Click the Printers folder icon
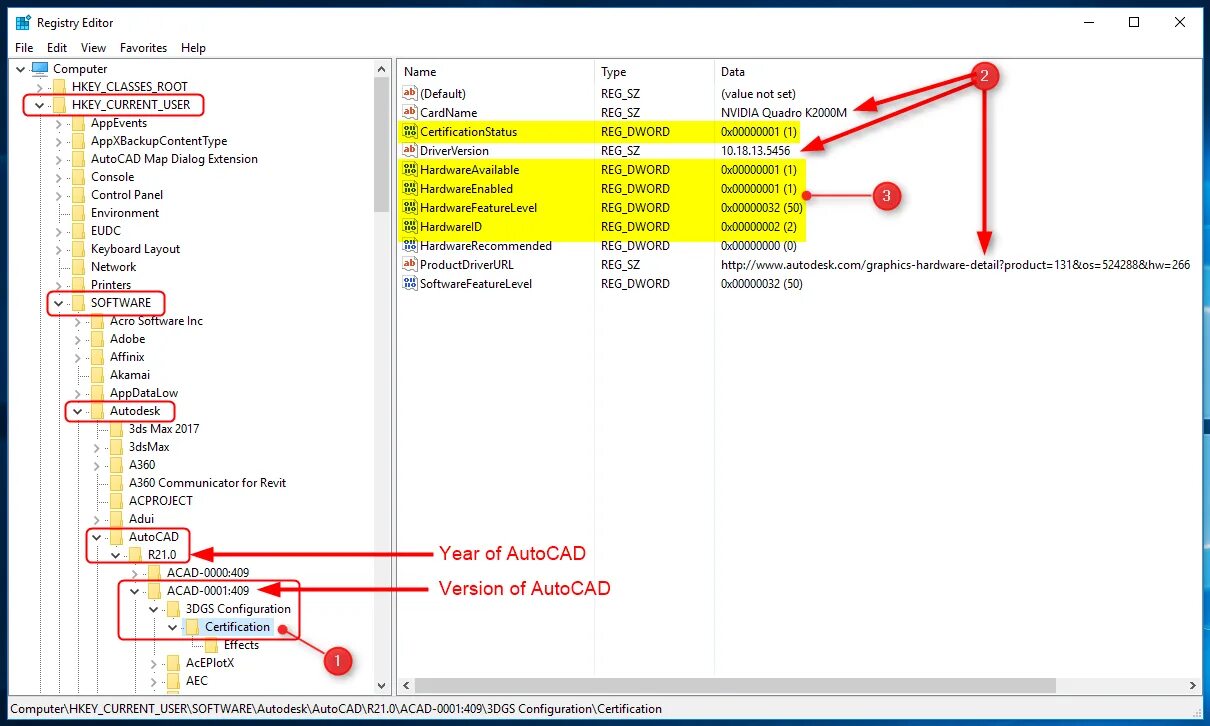Screen dimensions: 1210x726 pyautogui.click(x=79, y=285)
